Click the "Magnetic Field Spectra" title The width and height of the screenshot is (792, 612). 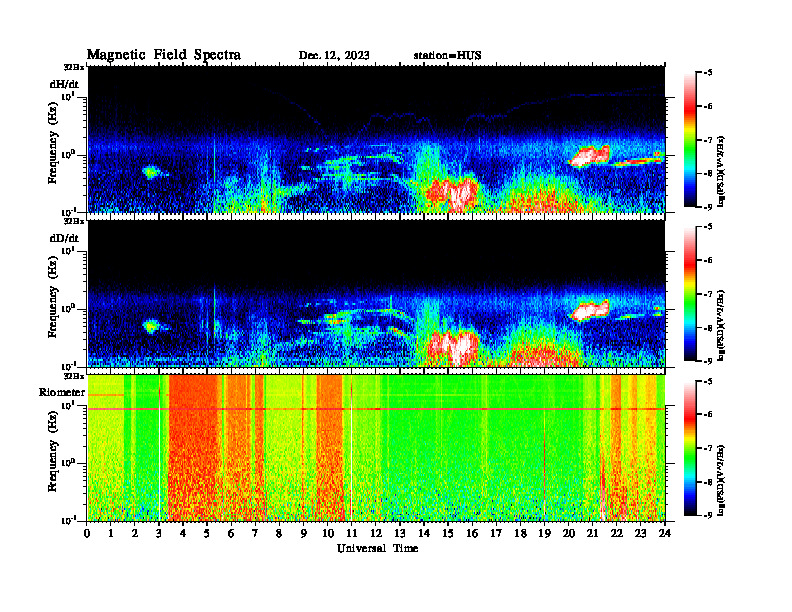pyautogui.click(x=164, y=55)
